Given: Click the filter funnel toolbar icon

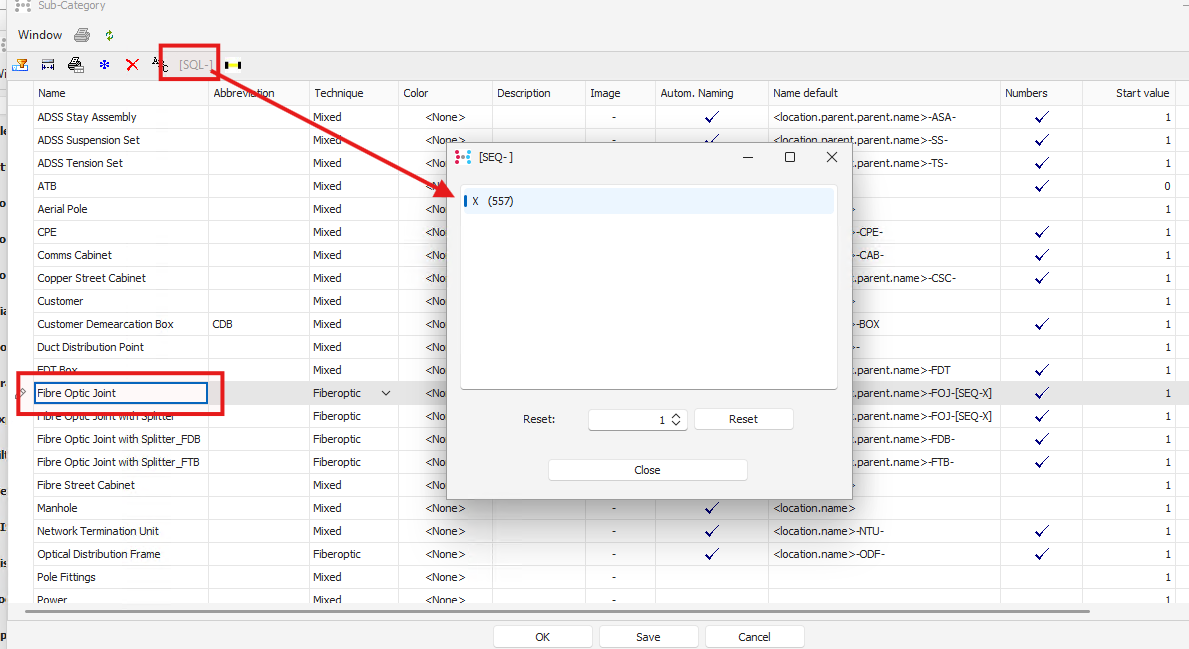Looking at the screenshot, I should point(20,65).
